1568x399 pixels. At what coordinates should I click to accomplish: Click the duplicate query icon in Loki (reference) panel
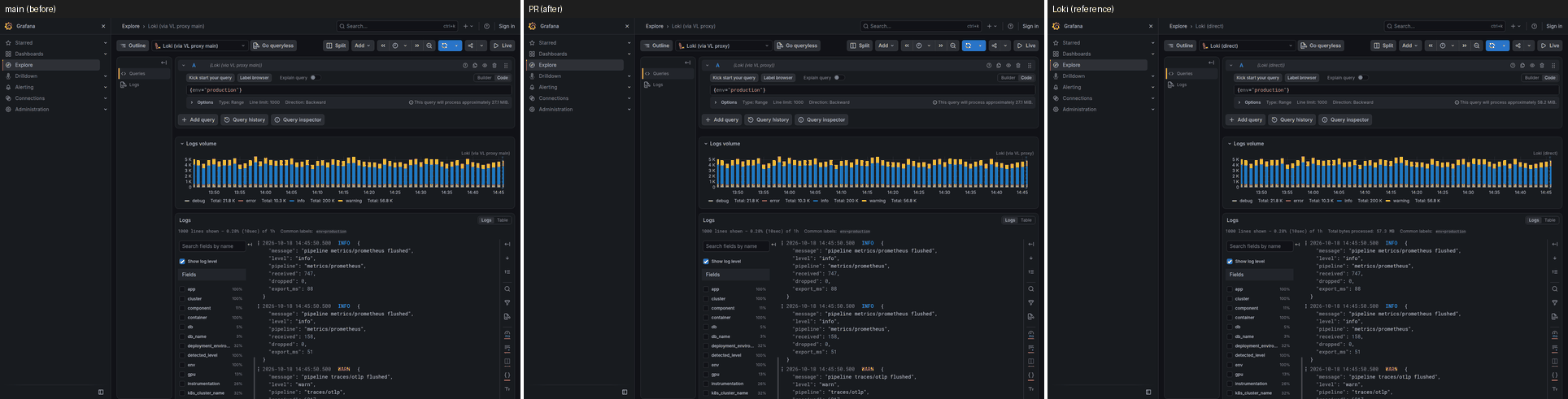1522,65
